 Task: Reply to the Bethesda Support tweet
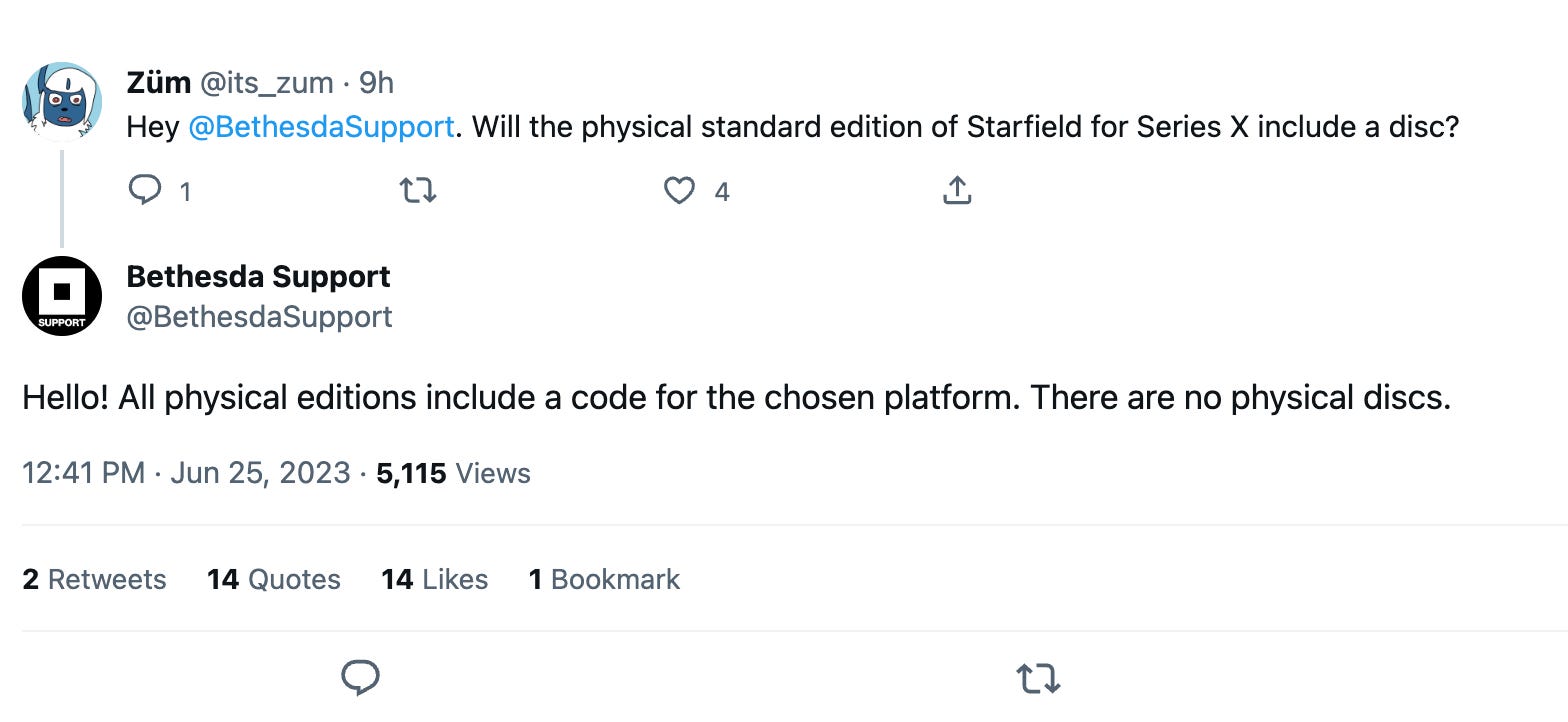point(360,678)
